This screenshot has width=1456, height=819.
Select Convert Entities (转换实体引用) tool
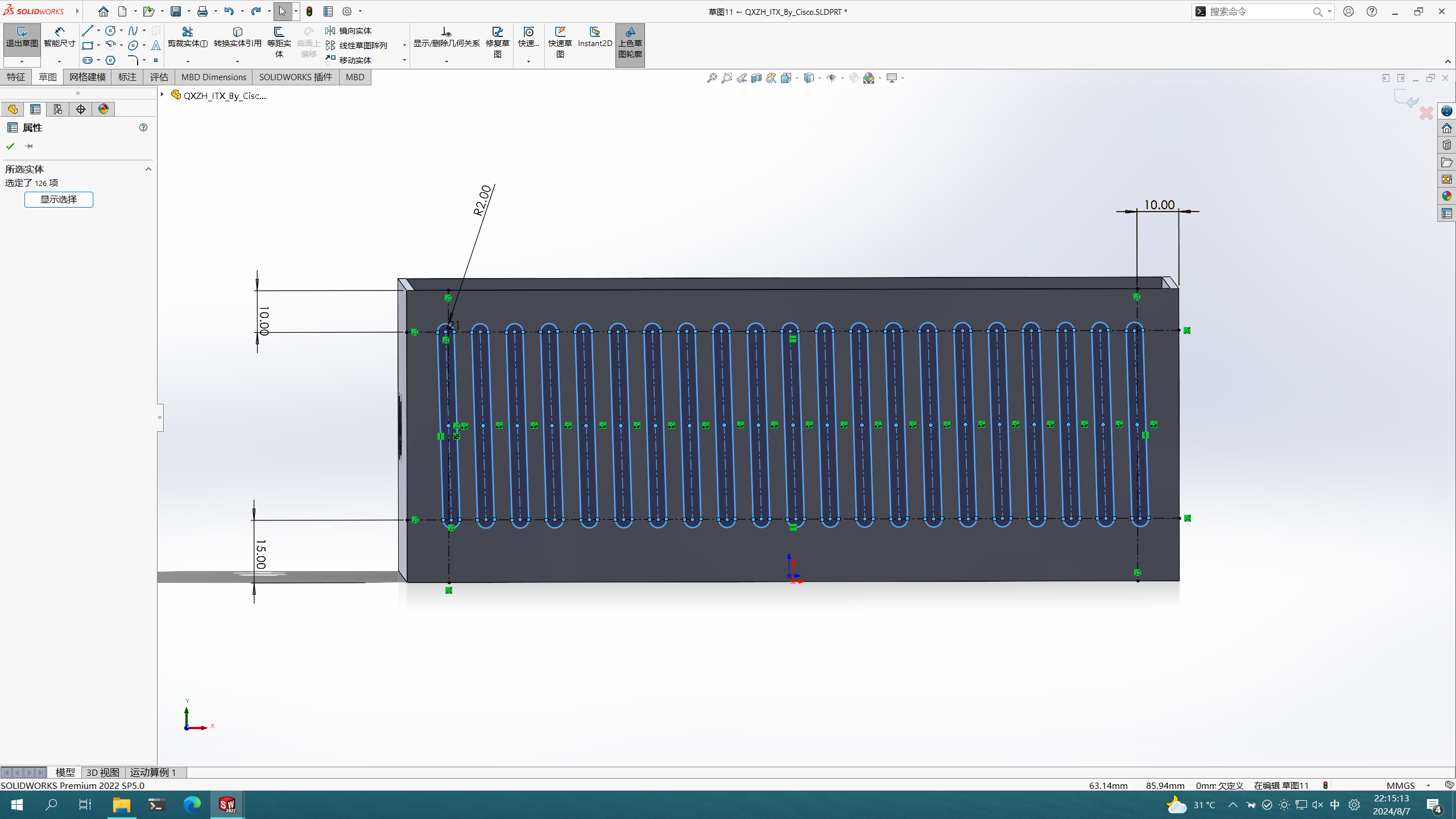coord(237,36)
